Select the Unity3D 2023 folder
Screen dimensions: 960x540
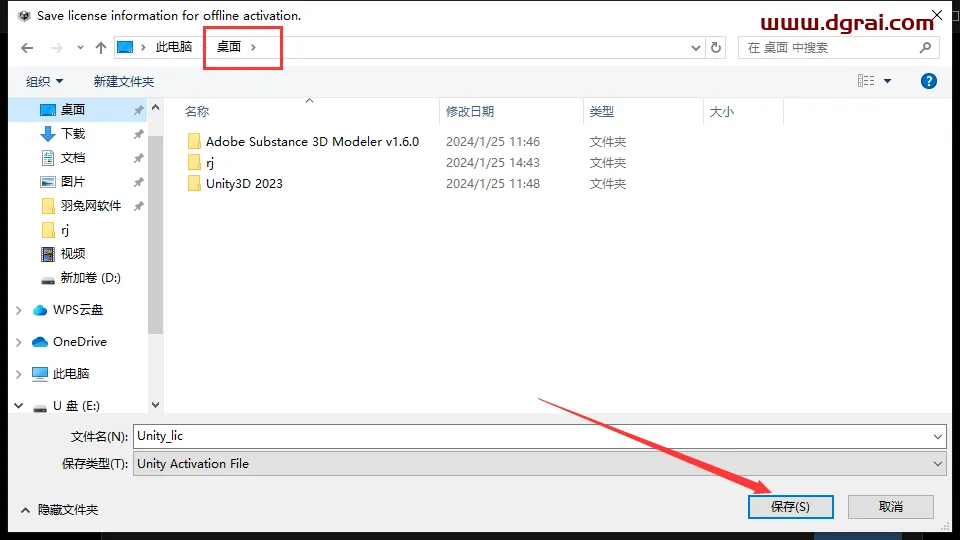pos(244,184)
